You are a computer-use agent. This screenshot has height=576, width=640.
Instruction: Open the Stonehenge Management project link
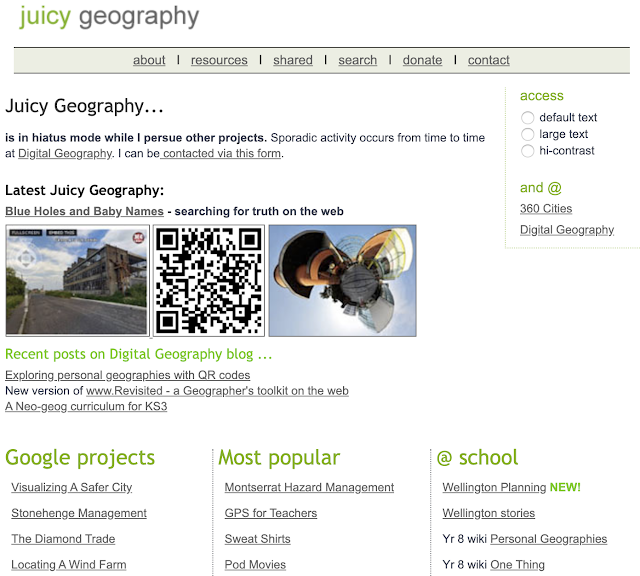coord(79,513)
